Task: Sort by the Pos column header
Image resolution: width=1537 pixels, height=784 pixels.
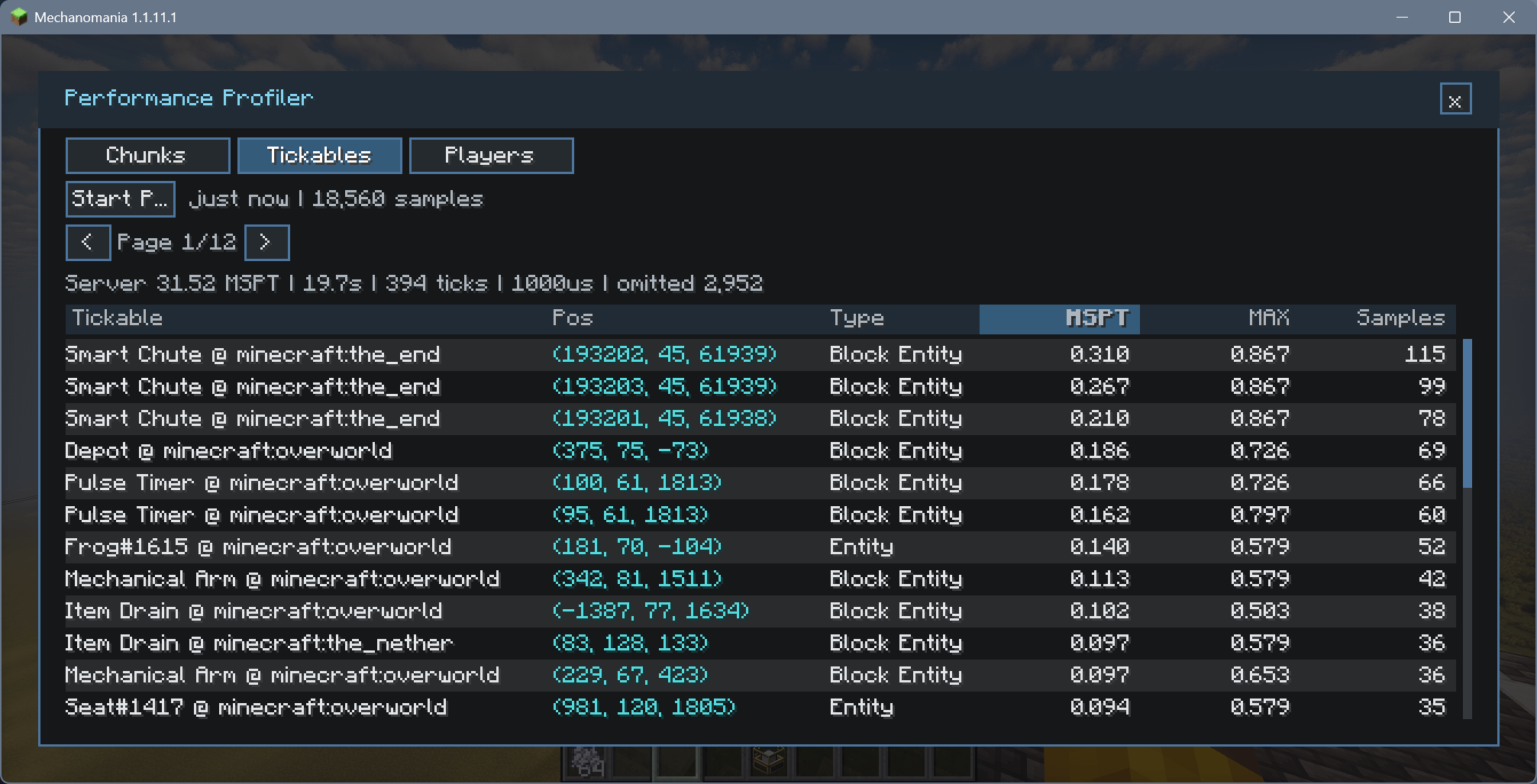Action: (x=573, y=318)
